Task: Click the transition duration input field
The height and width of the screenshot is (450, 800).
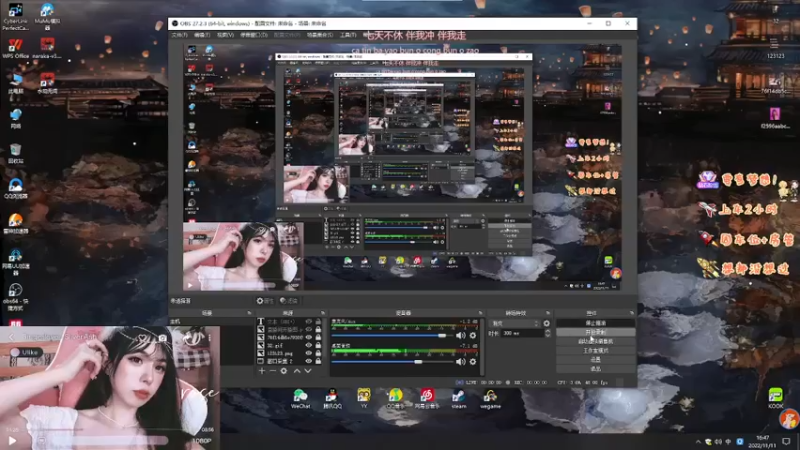Action: click(522, 333)
